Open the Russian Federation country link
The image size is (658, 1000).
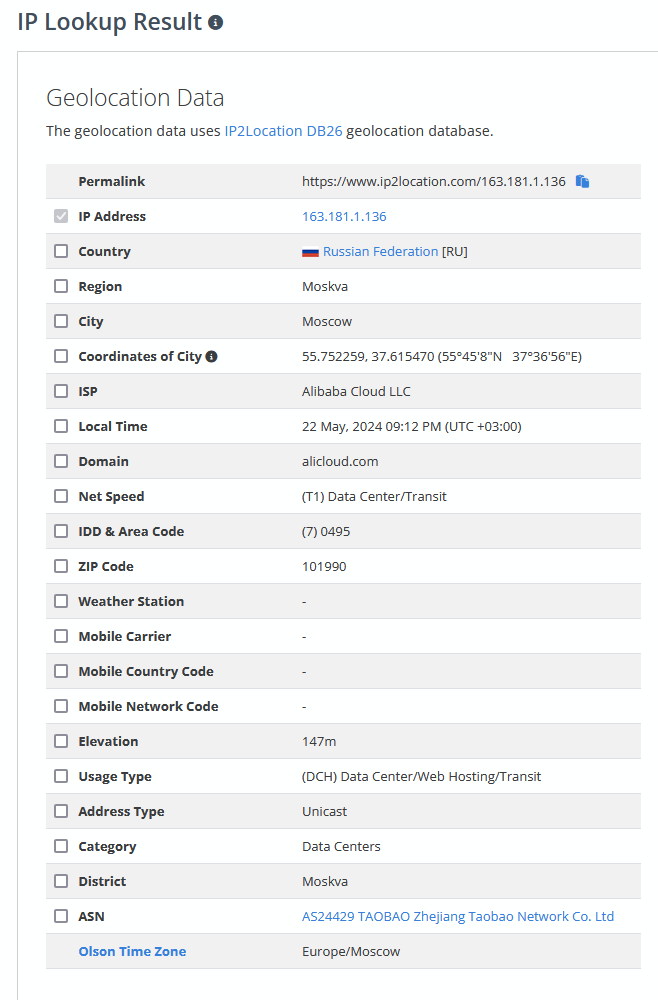pyautogui.click(x=380, y=252)
